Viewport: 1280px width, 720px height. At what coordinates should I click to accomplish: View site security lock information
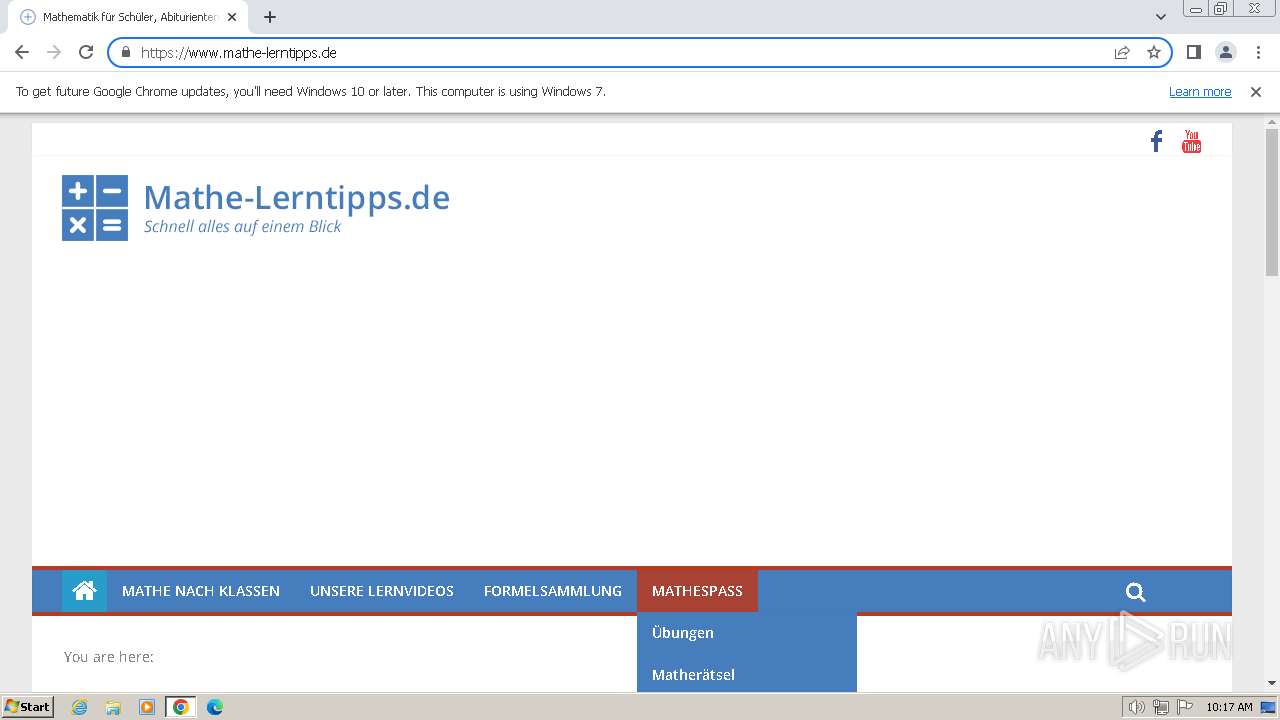[126, 52]
